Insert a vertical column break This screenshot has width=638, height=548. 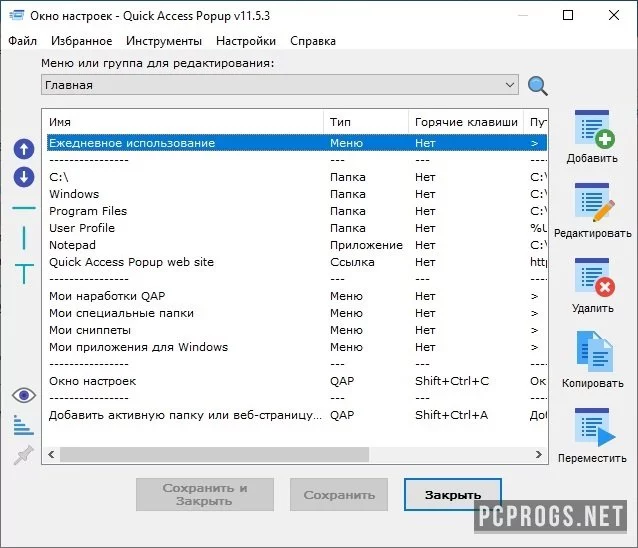[x=24, y=238]
